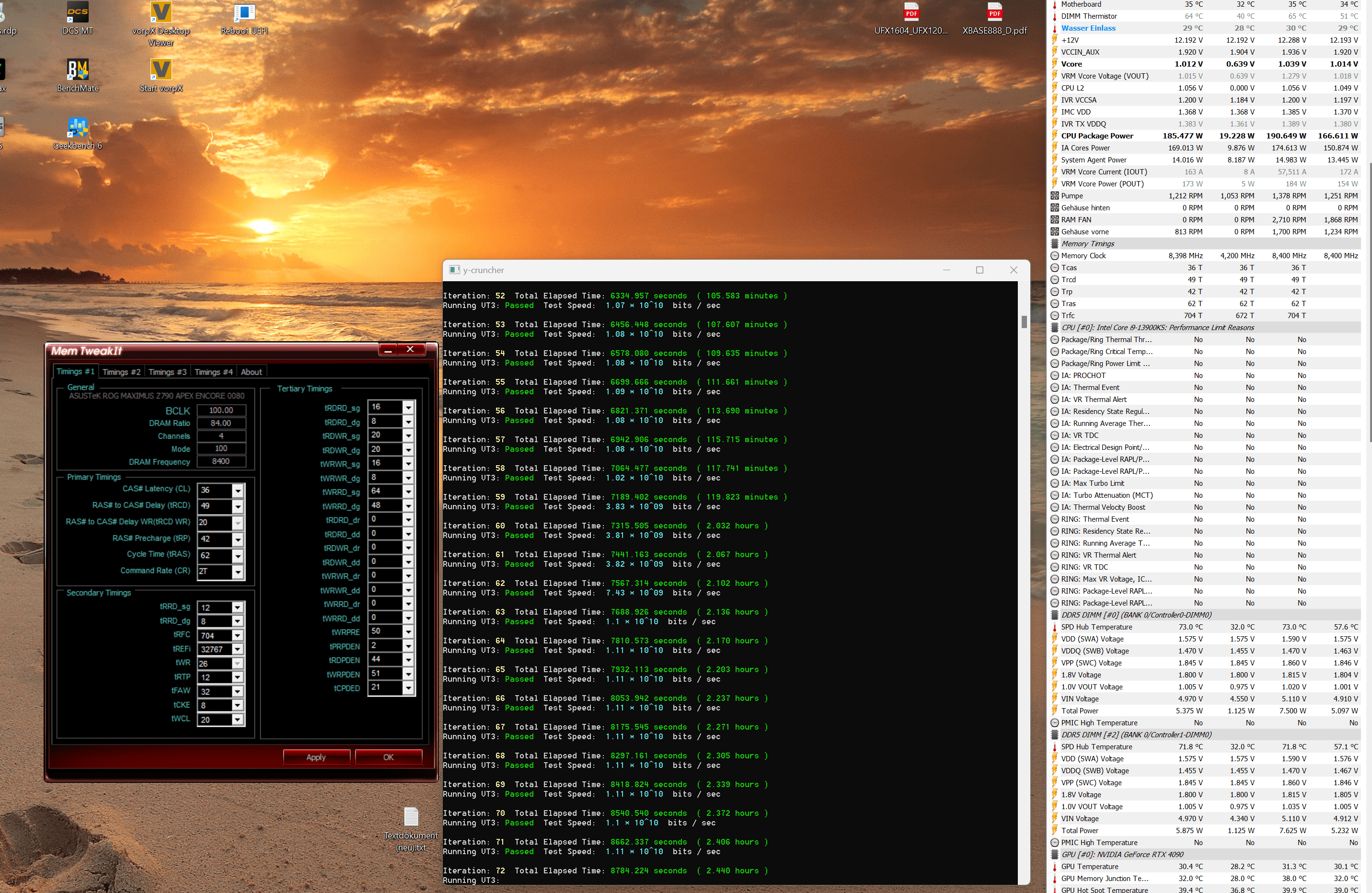
Task: Click PMIC High Temperature icon under DIMM #2
Action: [x=1054, y=842]
